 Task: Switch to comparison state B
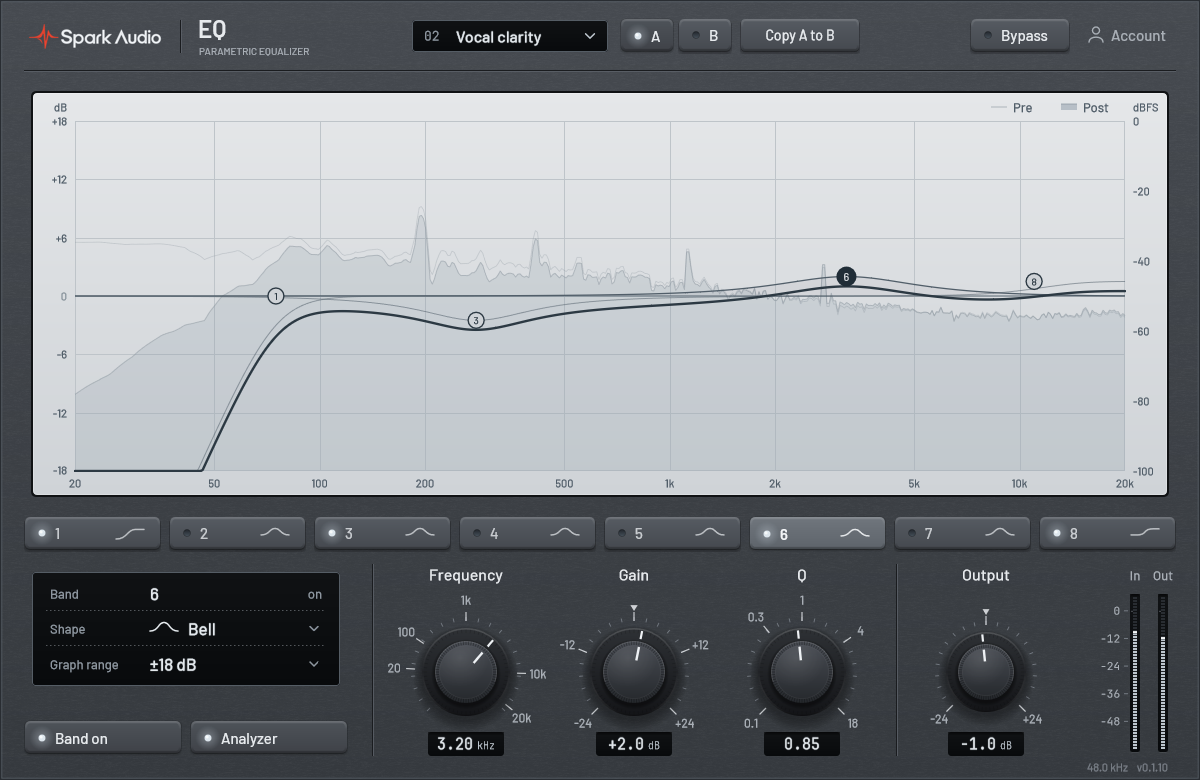(x=705, y=36)
